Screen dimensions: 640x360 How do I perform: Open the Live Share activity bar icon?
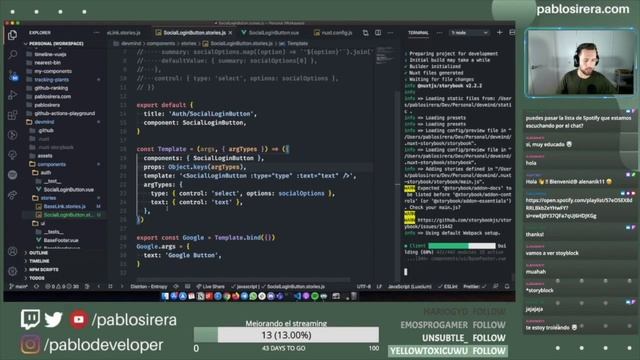13,195
